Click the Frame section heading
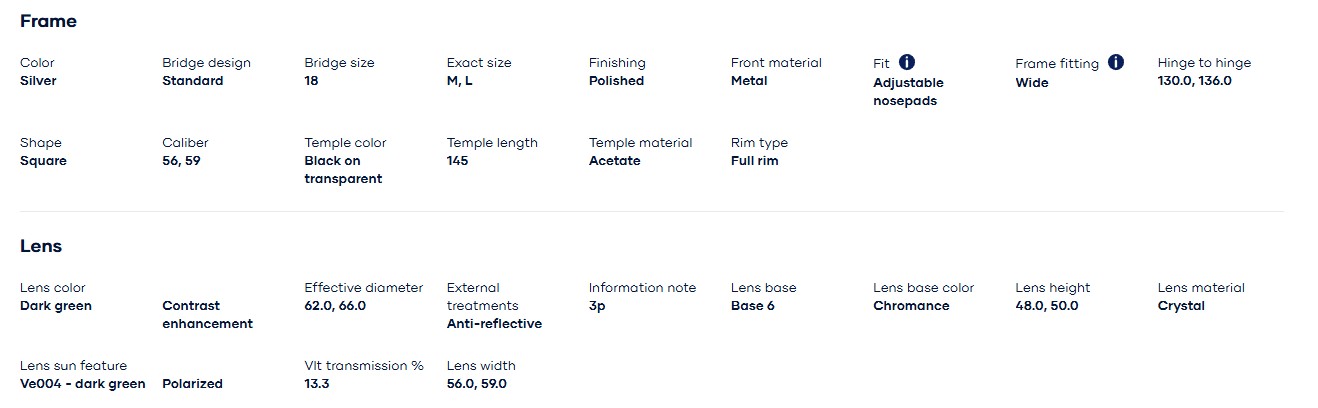The width and height of the screenshot is (1318, 408). [x=48, y=21]
